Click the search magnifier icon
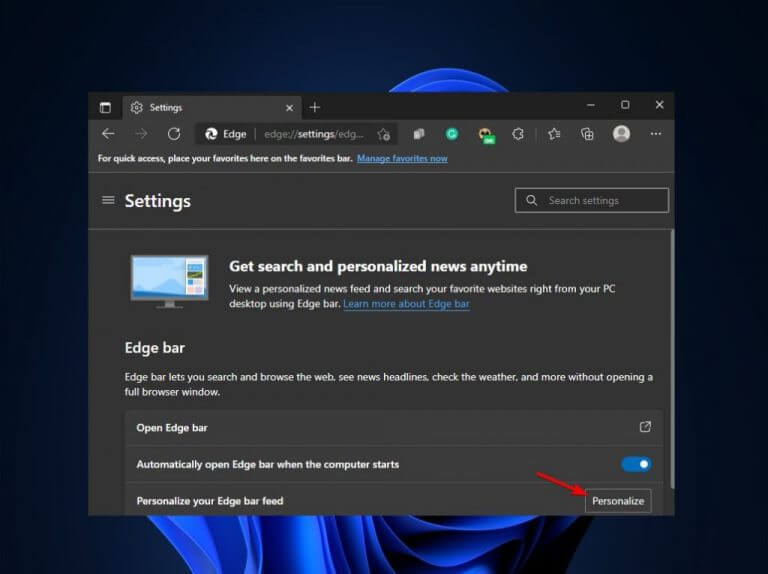The width and height of the screenshot is (768, 574). coord(531,200)
